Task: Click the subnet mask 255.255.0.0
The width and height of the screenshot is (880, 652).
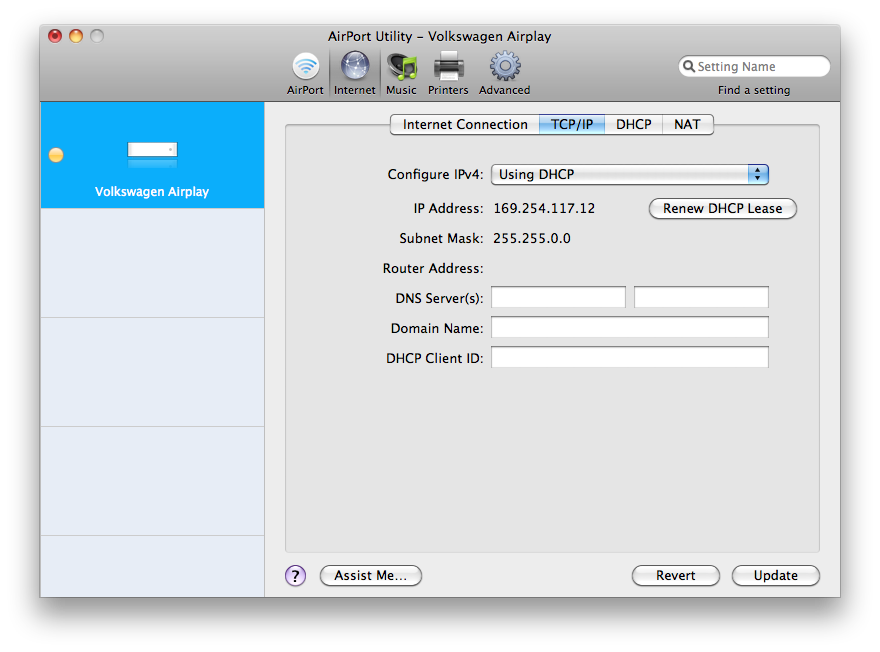Action: tap(532, 238)
